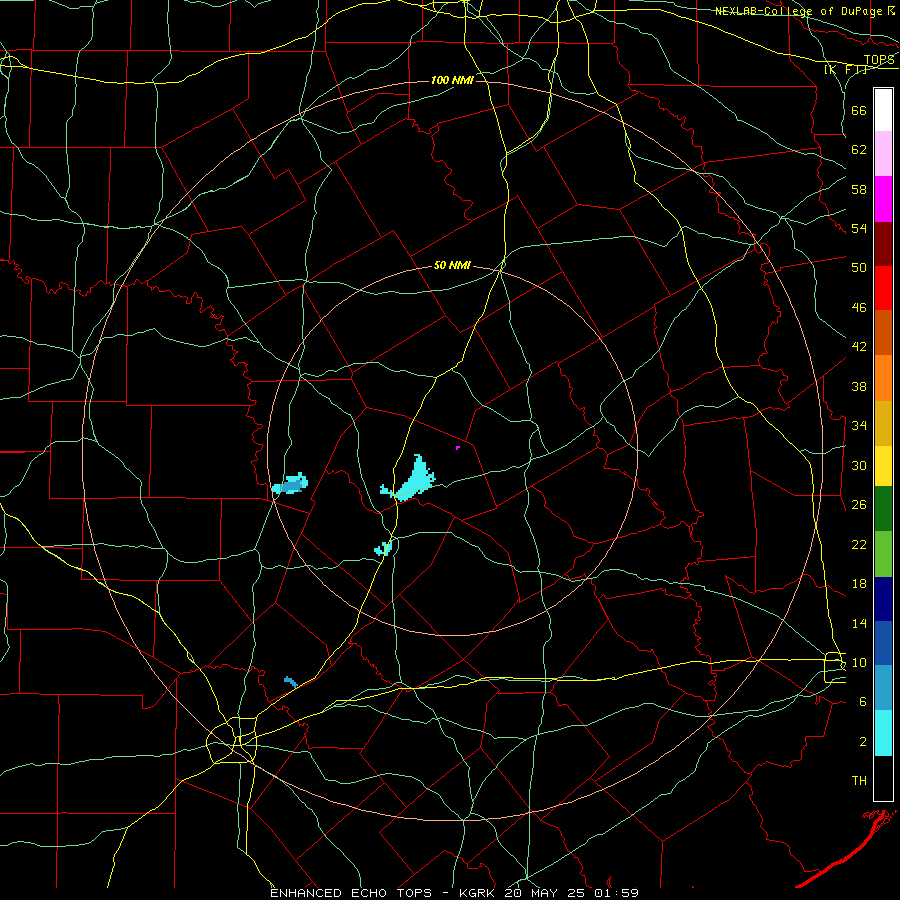This screenshot has width=900, height=900.
Task: Click the tiny magenta pixel near radar center
Action: pyautogui.click(x=457, y=448)
